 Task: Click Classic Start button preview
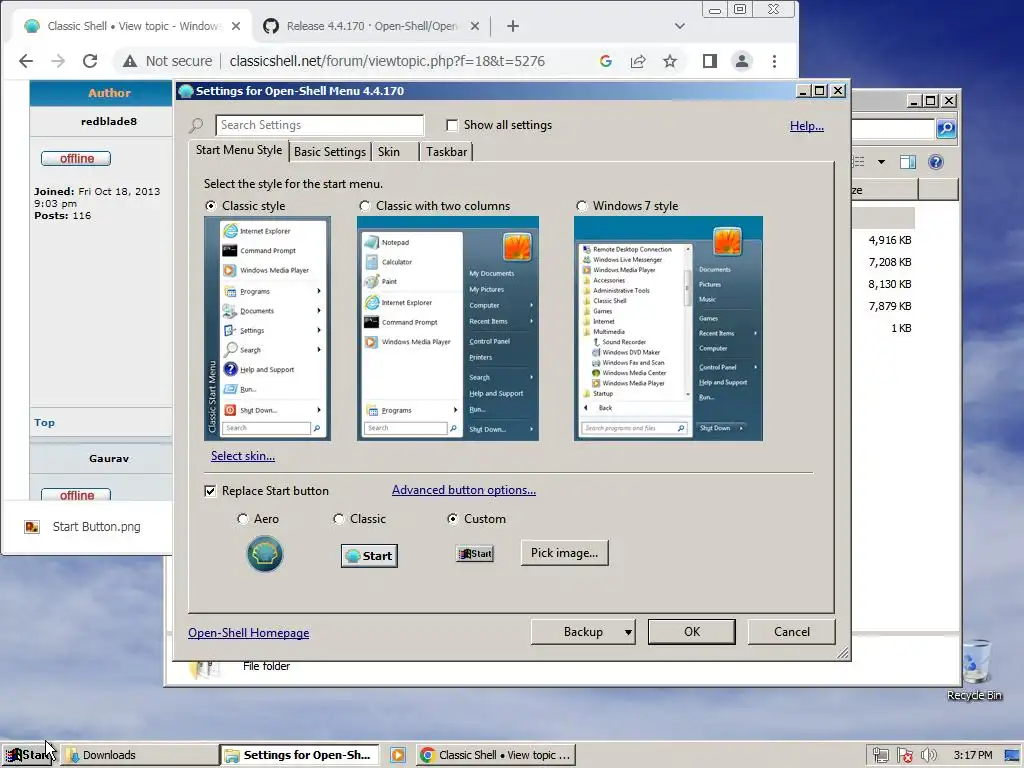click(369, 556)
